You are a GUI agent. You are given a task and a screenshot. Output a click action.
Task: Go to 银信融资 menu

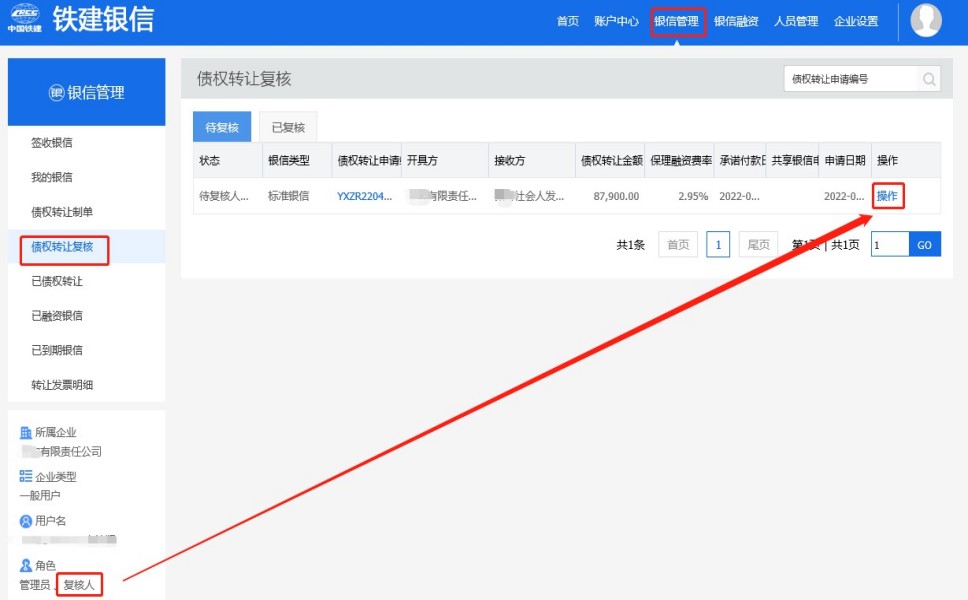tap(736, 21)
